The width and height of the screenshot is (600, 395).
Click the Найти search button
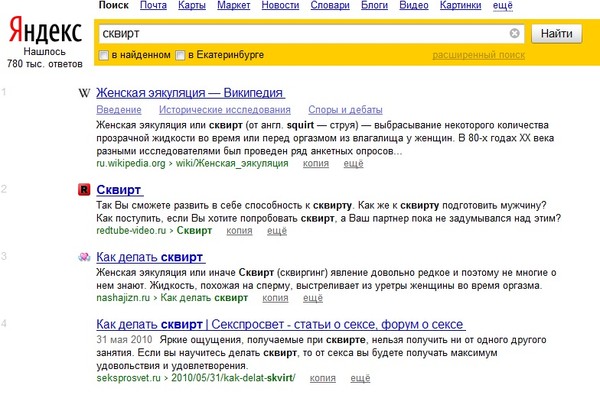556,34
